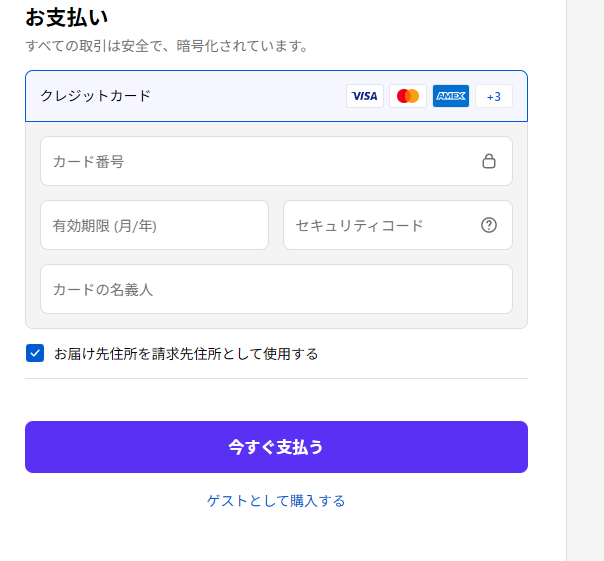Image resolution: width=604 pixels, height=561 pixels.
Task: Click the lock icon in card number field
Action: click(x=489, y=161)
